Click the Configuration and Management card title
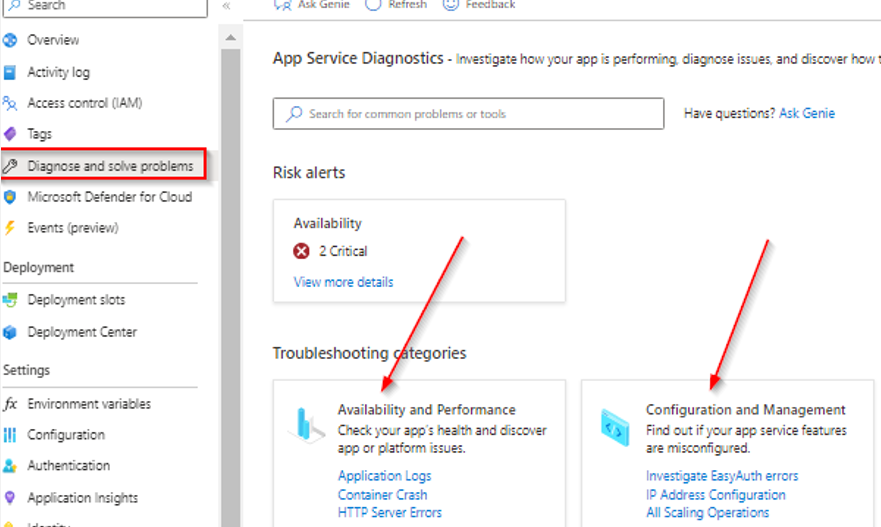The width and height of the screenshot is (881, 527). coord(746,410)
